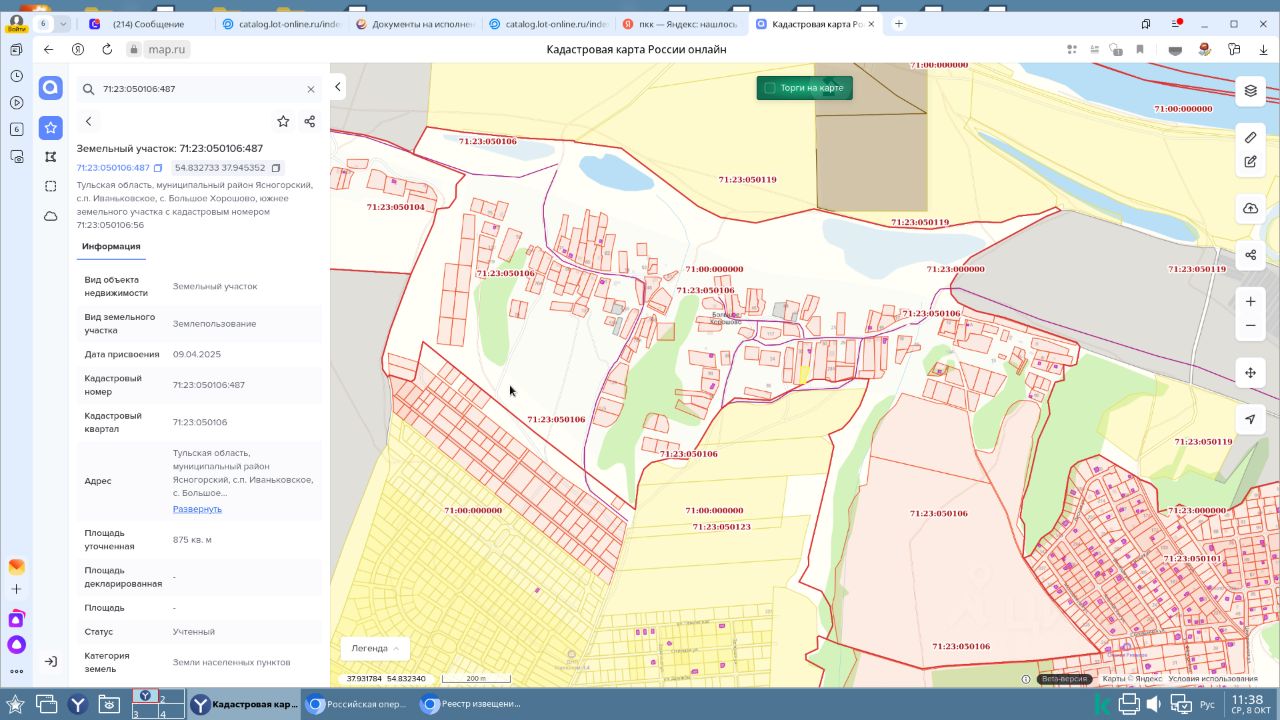The image size is (1280, 720).
Task: Click the cloud upload icon on map
Action: point(1250,209)
